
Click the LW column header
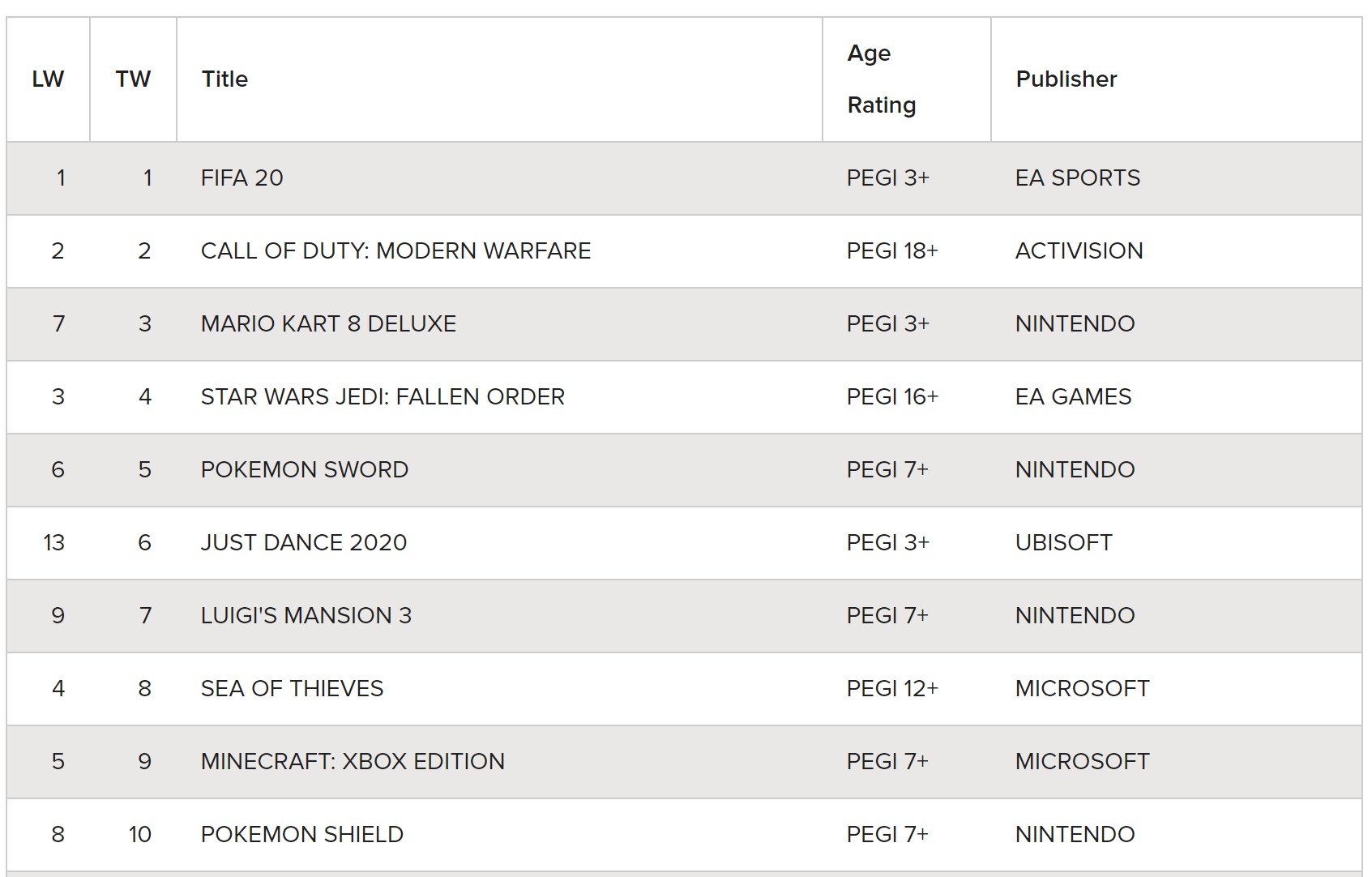48,79
